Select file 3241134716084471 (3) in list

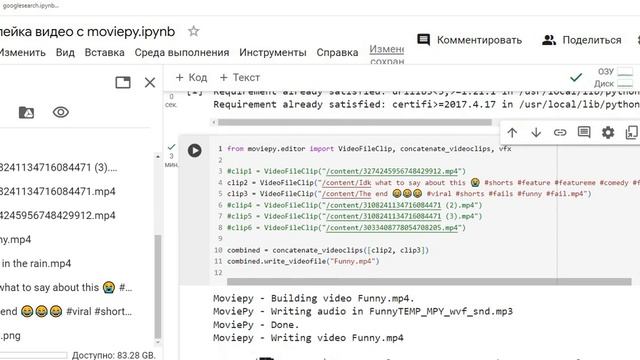click(x=58, y=167)
